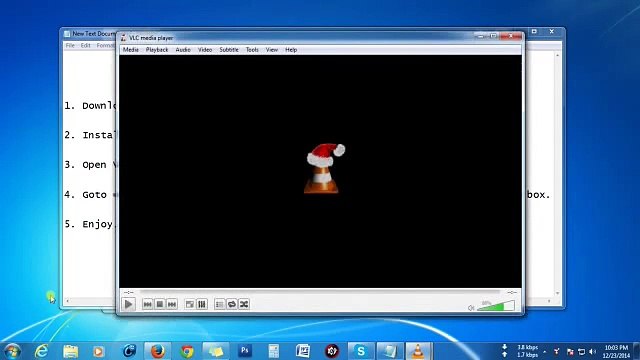
Task: Open the Video menu in VLC
Action: point(205,50)
